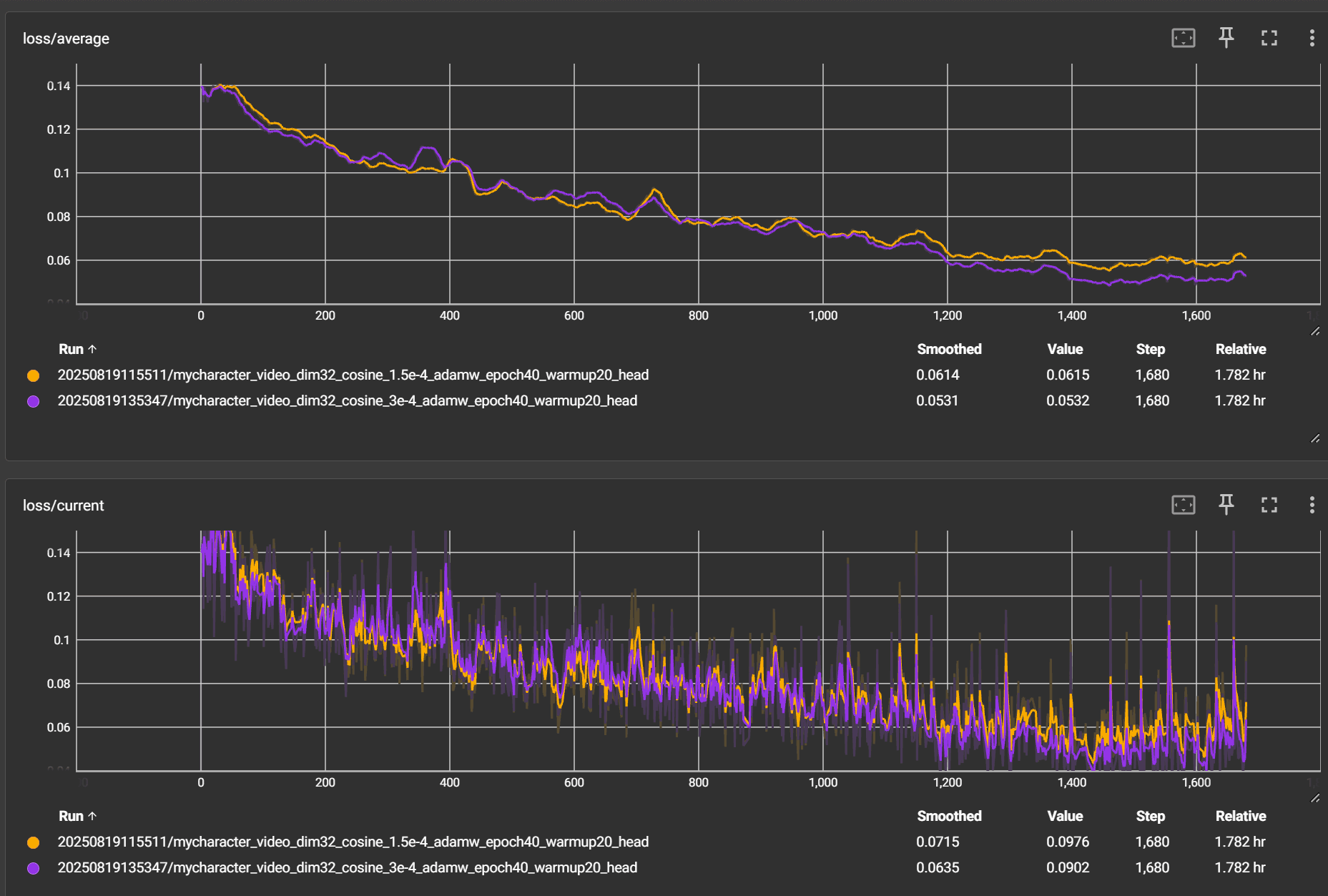Click orange swatch of 1.5e-4 run in loss/current

coord(33,842)
